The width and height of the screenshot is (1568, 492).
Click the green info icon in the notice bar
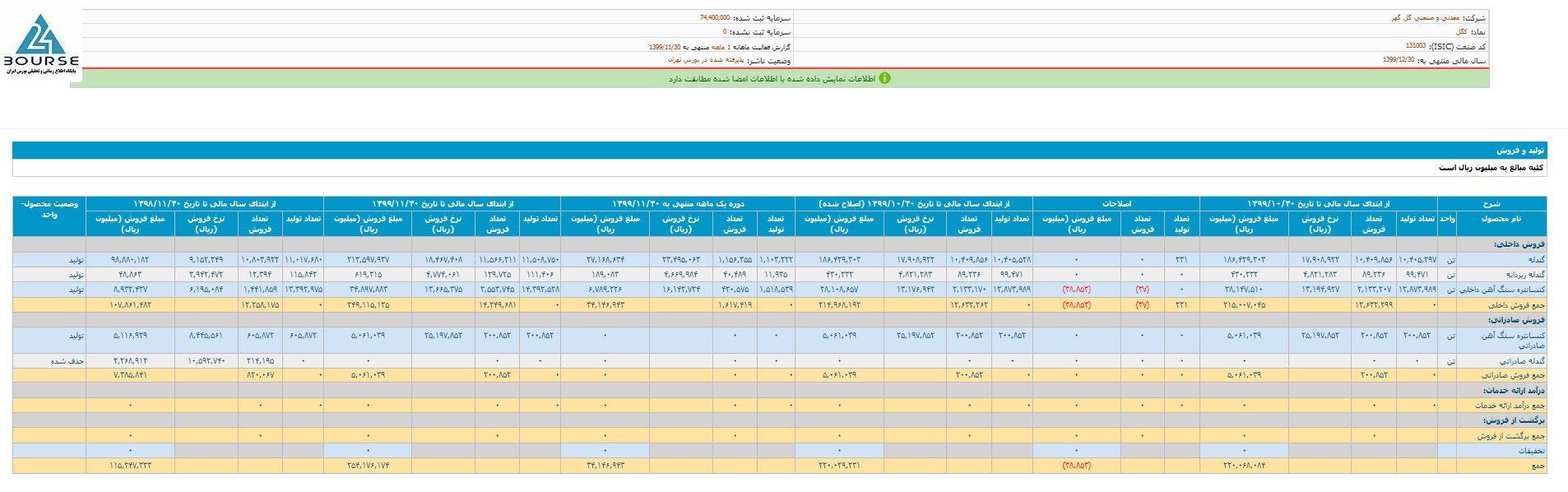[x=884, y=78]
